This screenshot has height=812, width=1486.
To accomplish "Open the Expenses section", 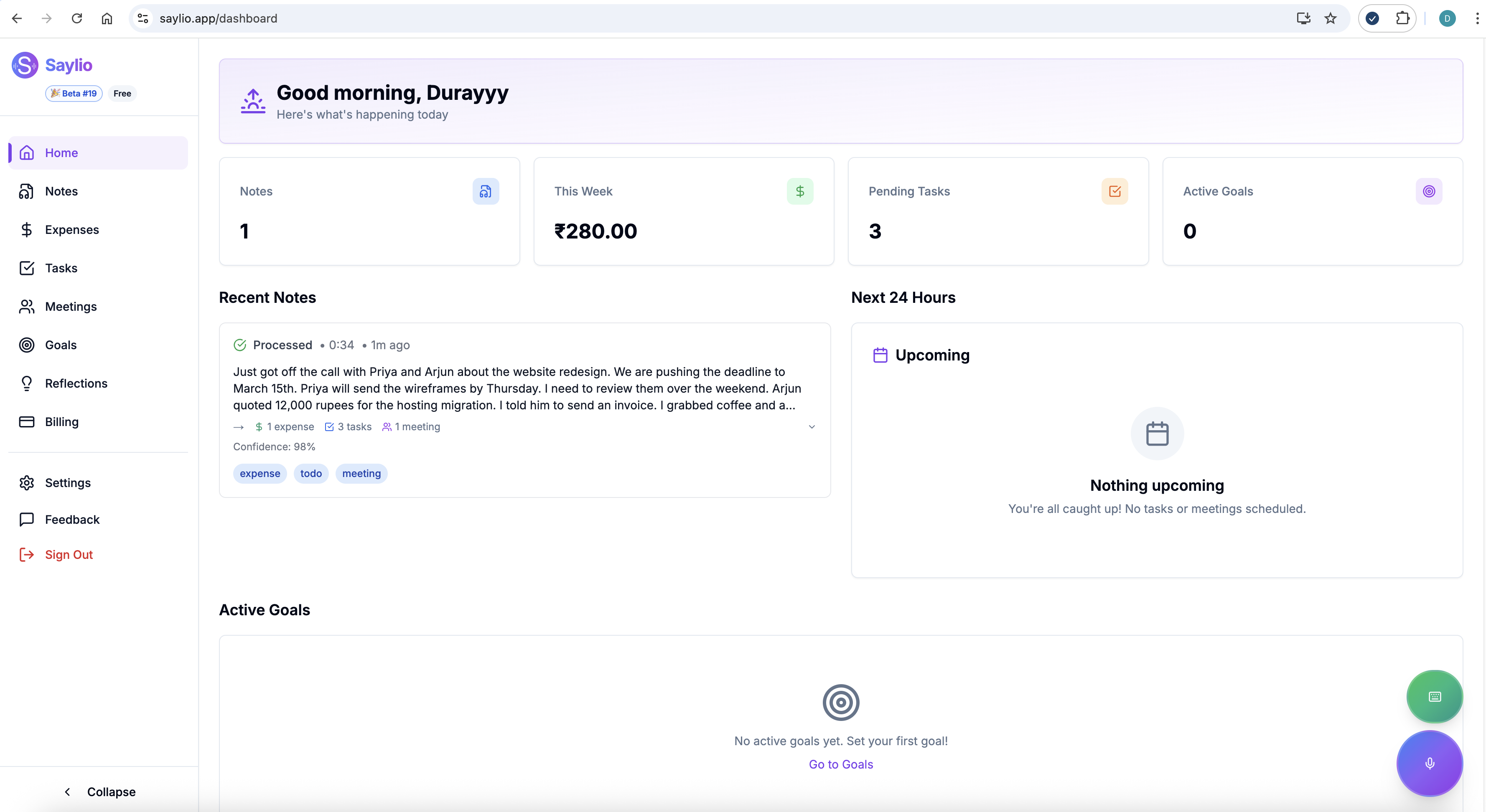I will pyautogui.click(x=71, y=230).
